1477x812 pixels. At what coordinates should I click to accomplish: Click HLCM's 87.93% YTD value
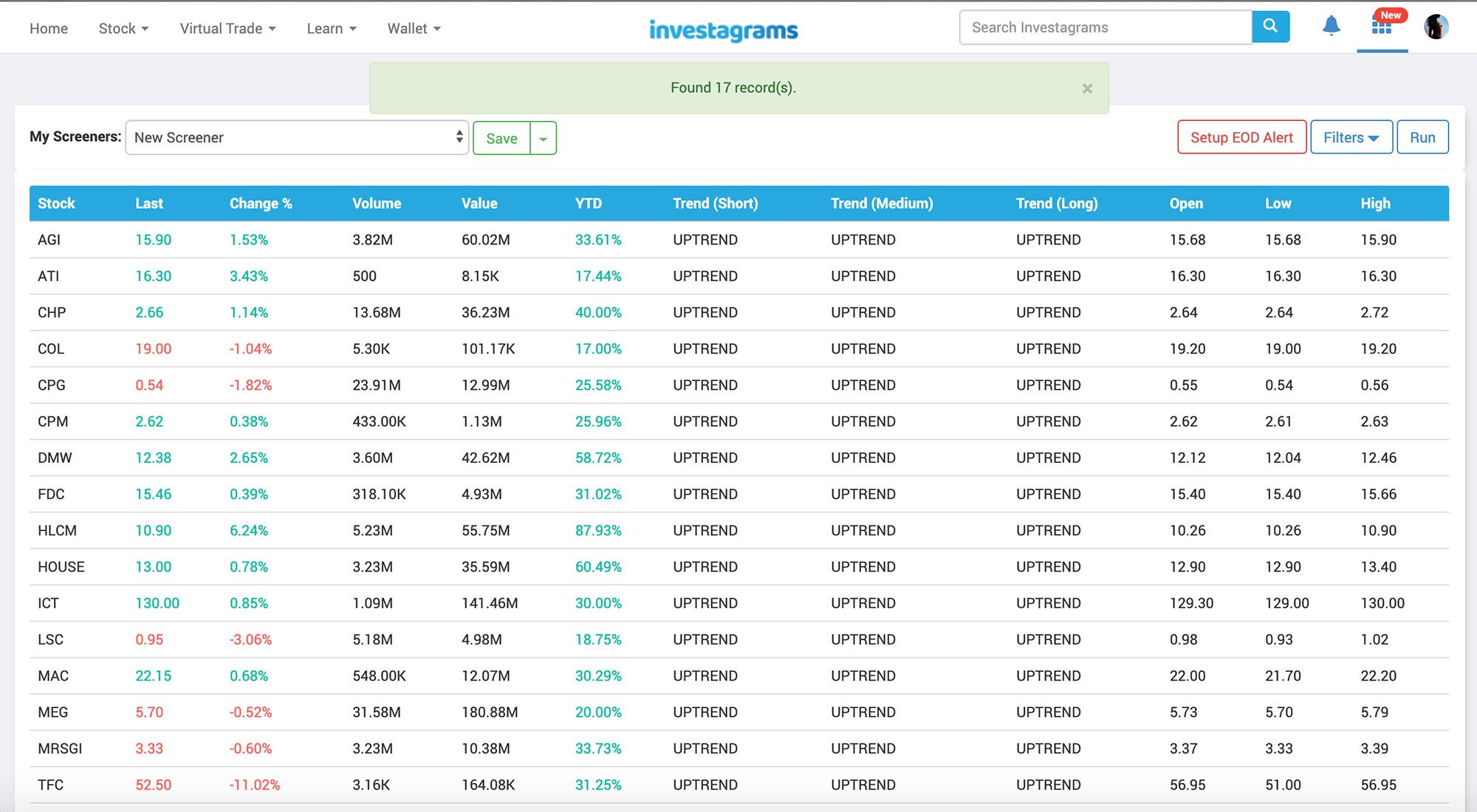point(598,531)
